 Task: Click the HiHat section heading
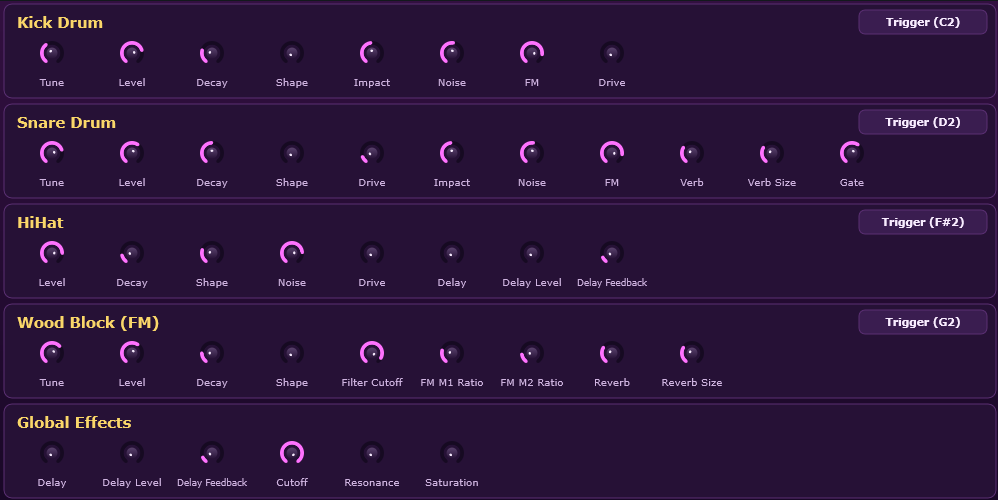40,223
